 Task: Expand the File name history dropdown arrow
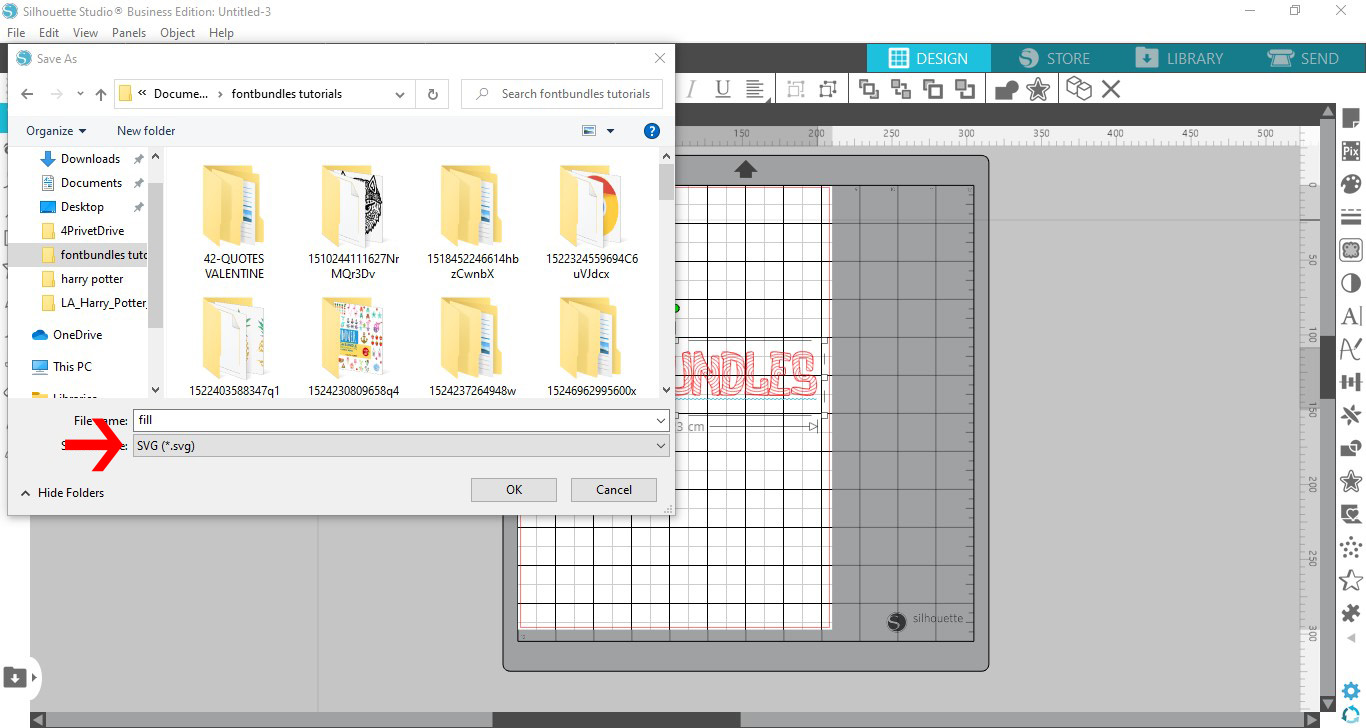(660, 421)
